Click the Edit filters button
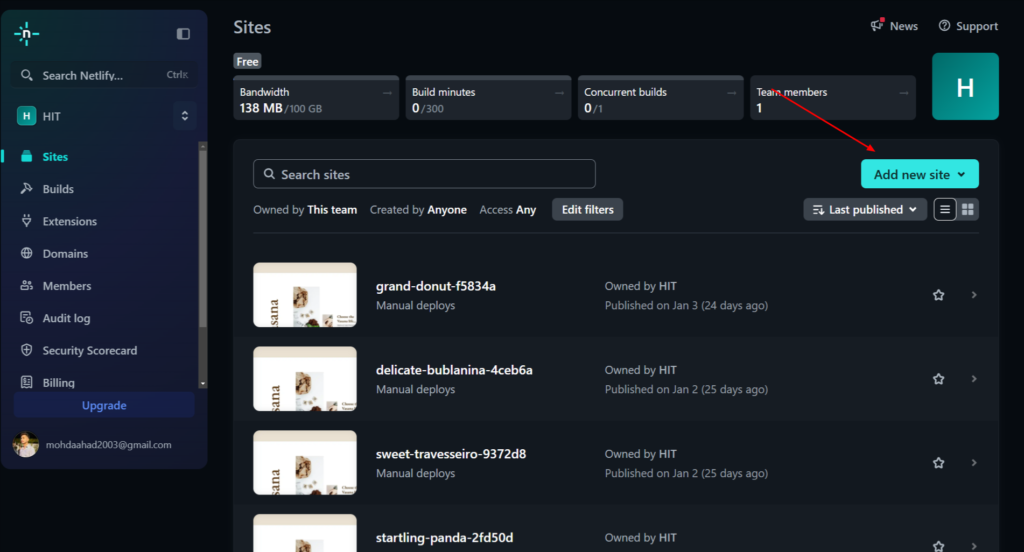This screenshot has width=1024, height=552. 588,210
